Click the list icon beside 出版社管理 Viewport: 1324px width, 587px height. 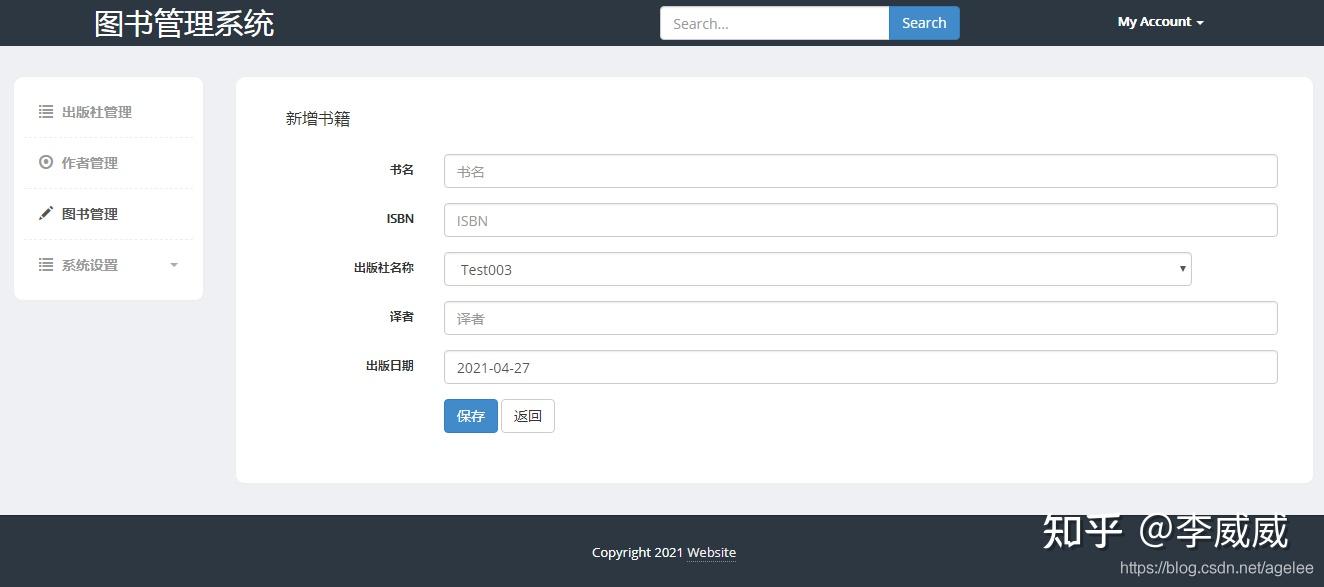[x=46, y=112]
